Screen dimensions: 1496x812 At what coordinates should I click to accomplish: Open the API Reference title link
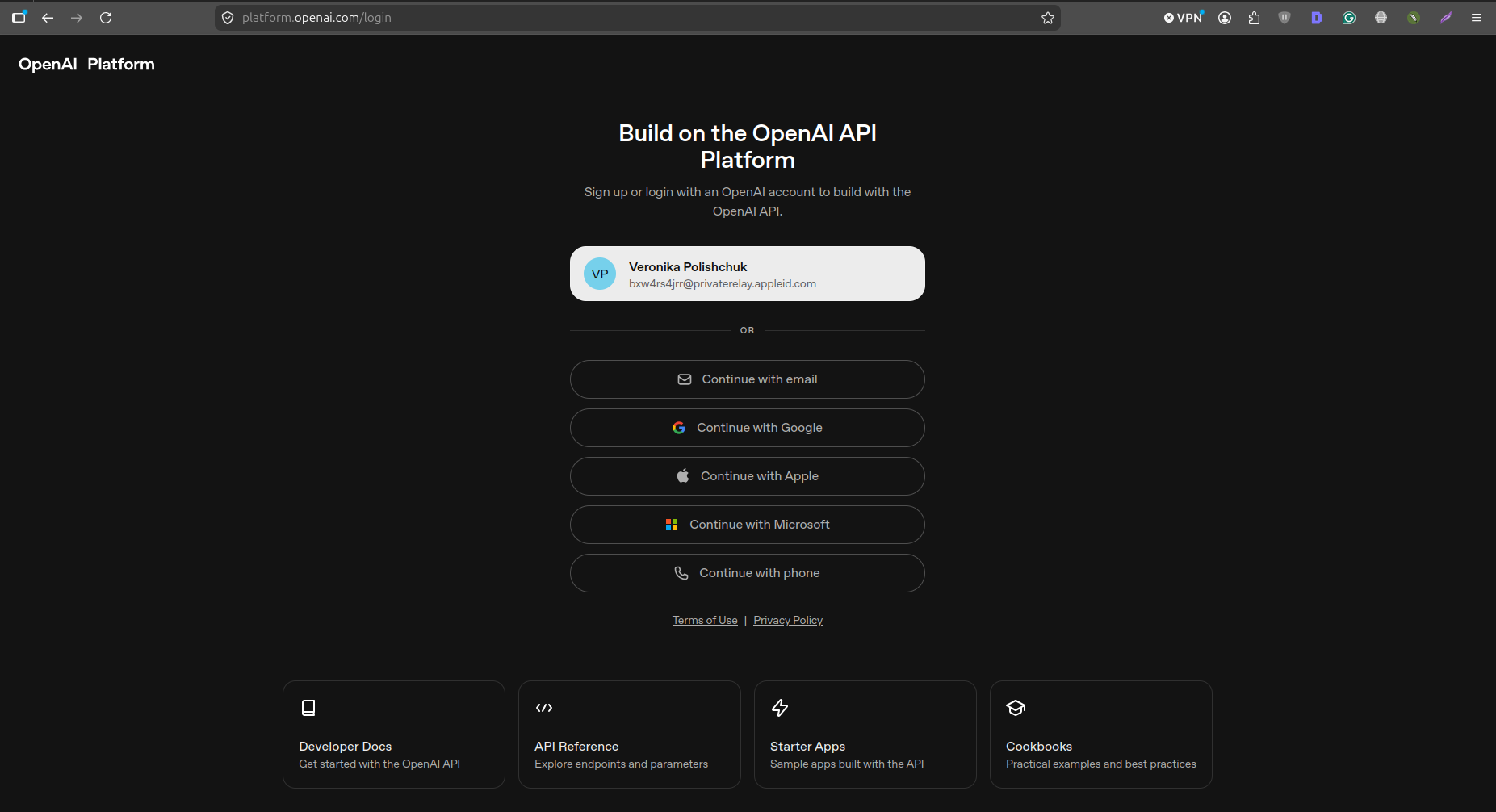[x=576, y=747]
